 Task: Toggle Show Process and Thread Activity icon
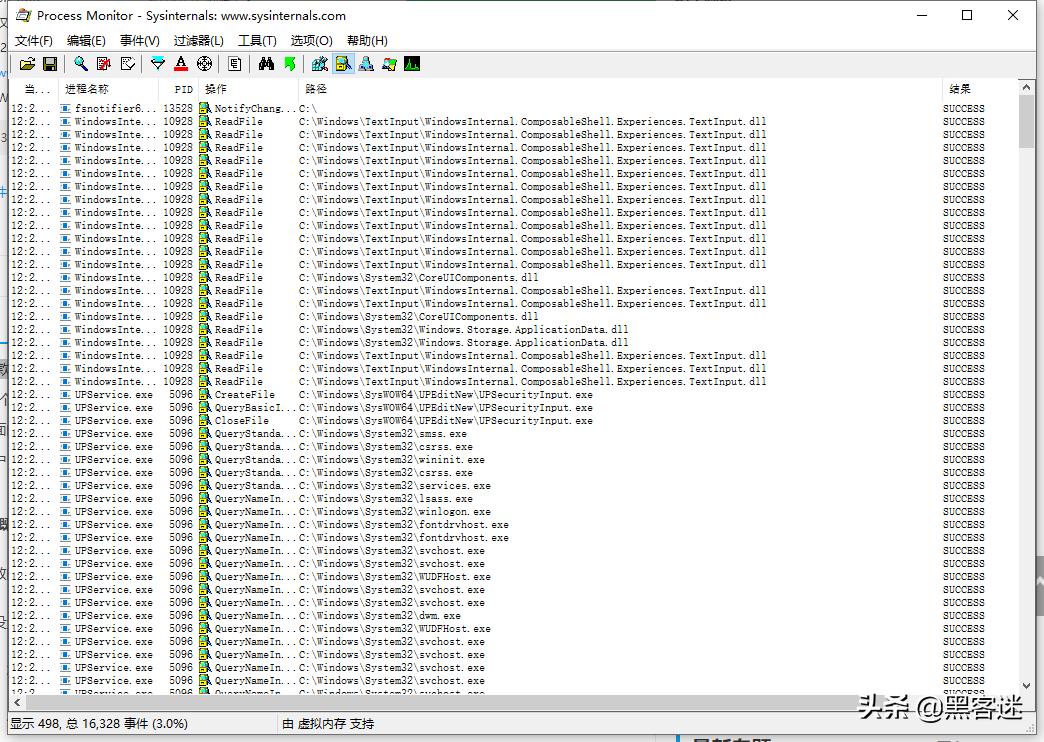pos(390,64)
